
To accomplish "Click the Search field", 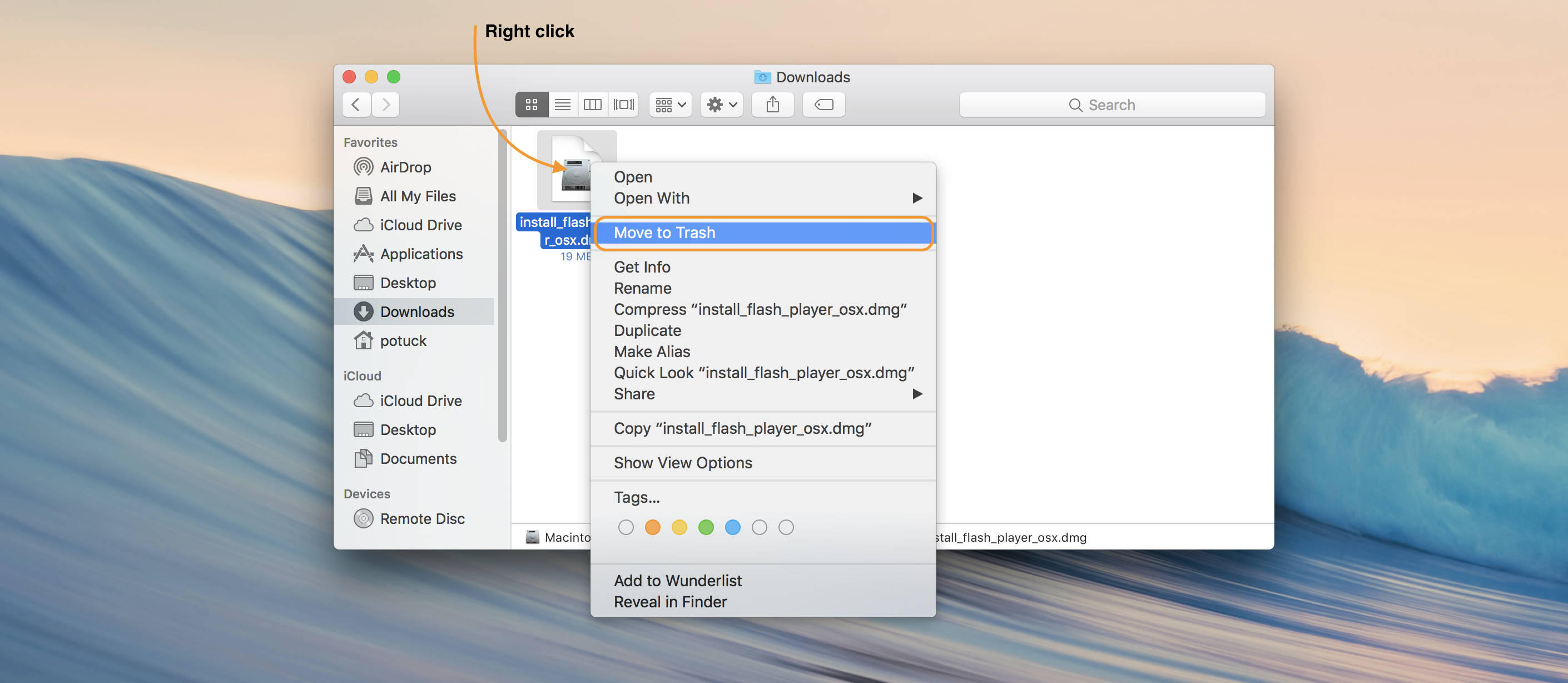I will [1112, 105].
